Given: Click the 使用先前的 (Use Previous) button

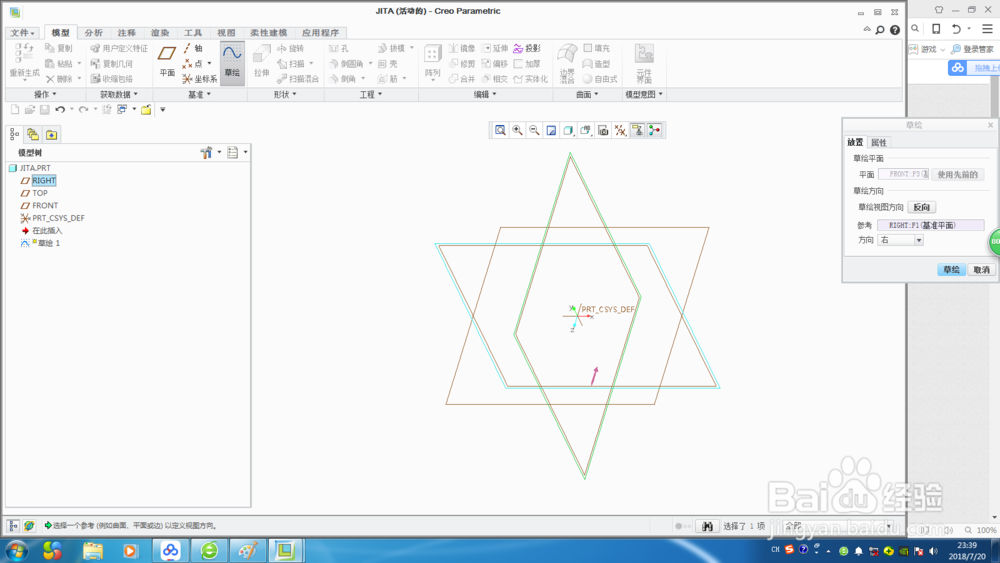Looking at the screenshot, I should point(957,175).
